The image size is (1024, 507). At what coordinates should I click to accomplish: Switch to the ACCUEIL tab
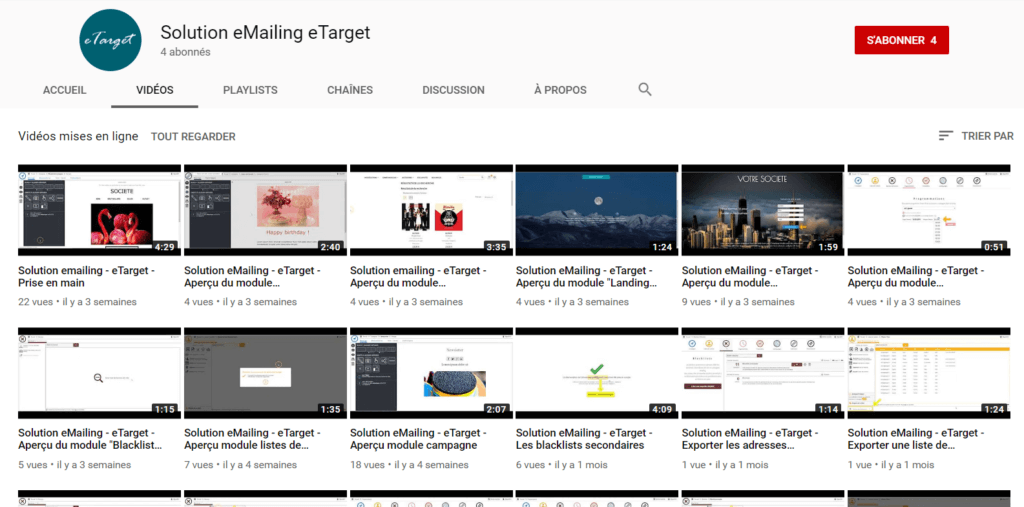tap(65, 90)
